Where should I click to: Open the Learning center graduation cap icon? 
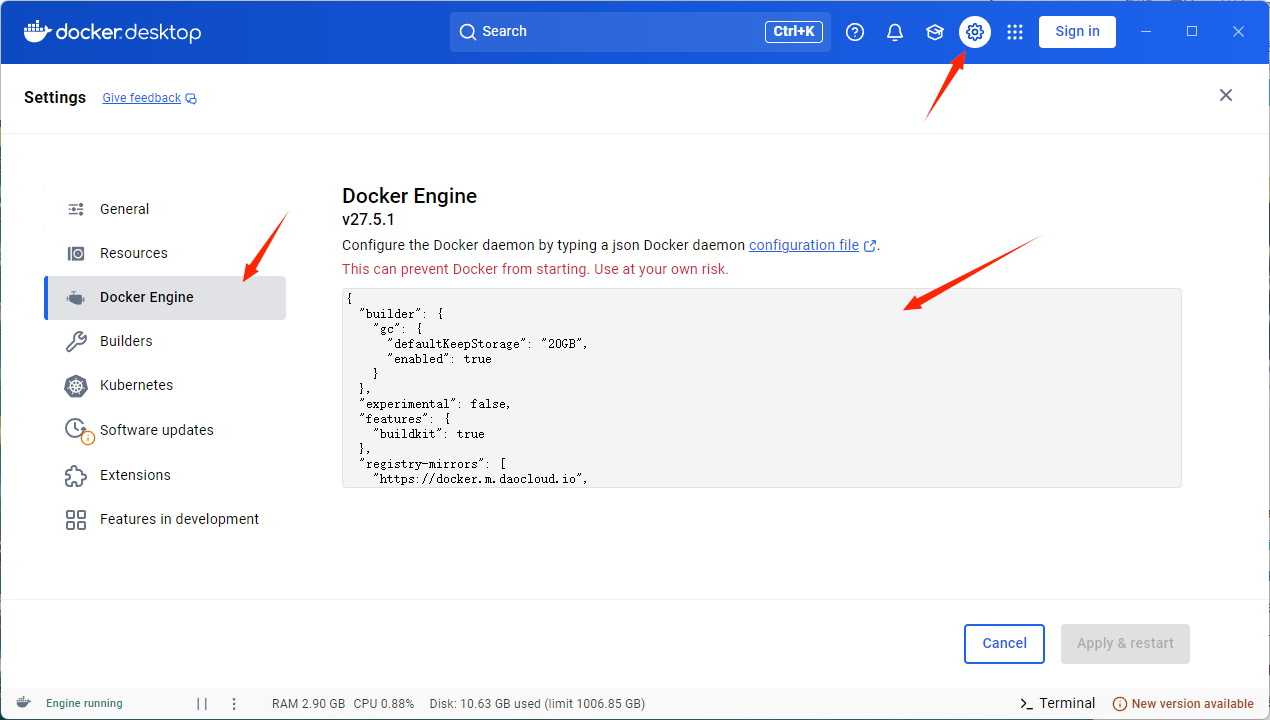click(935, 32)
